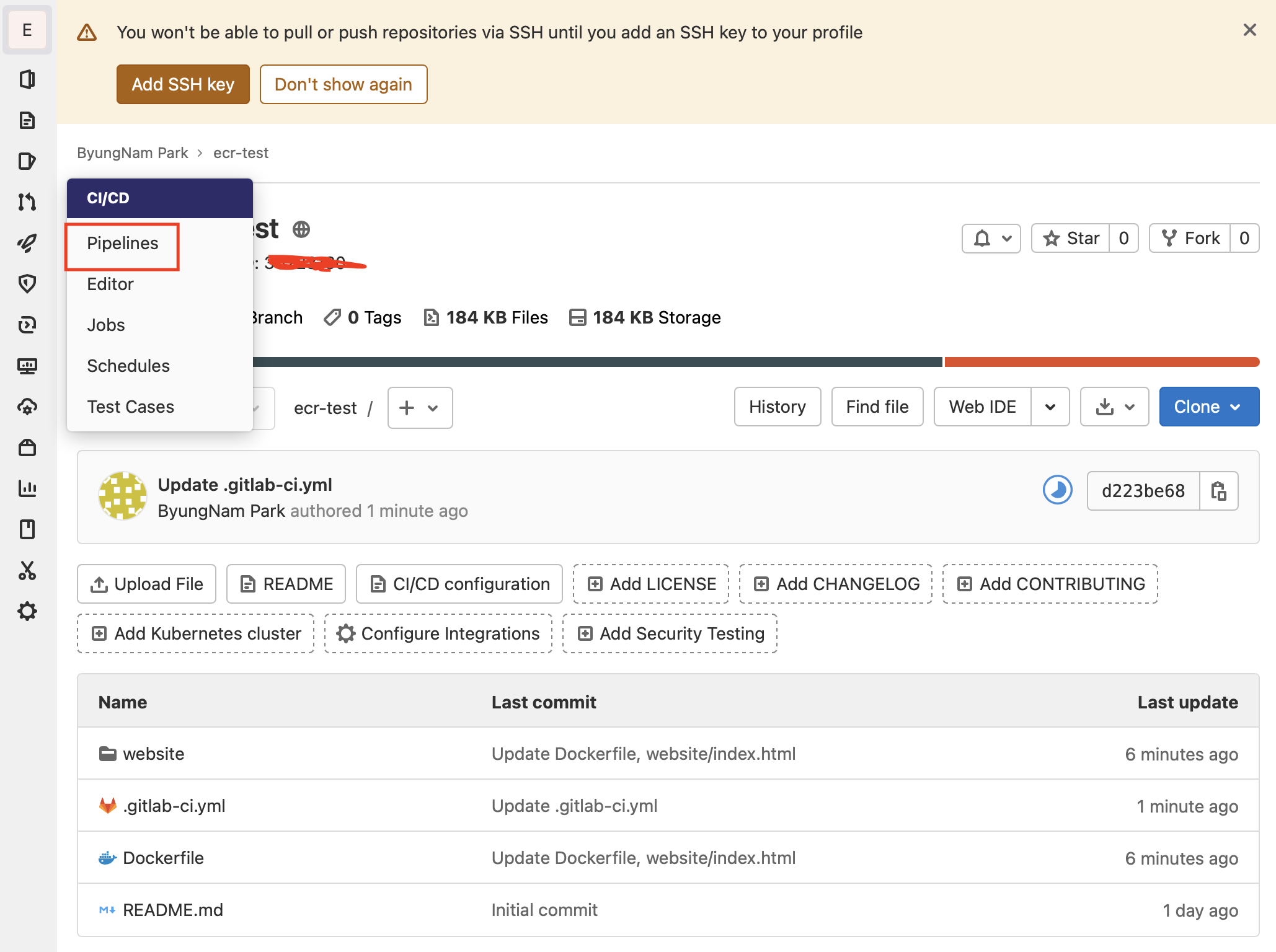Click the 0 Tags link

click(363, 317)
